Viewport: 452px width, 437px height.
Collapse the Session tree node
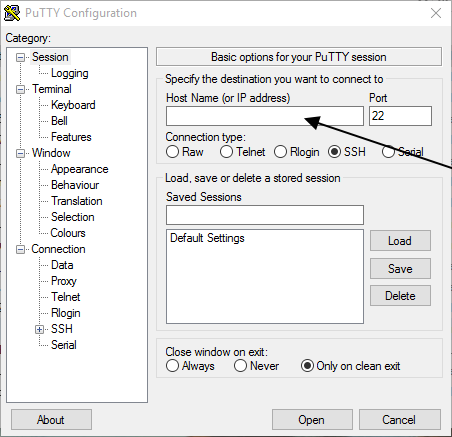(20, 57)
